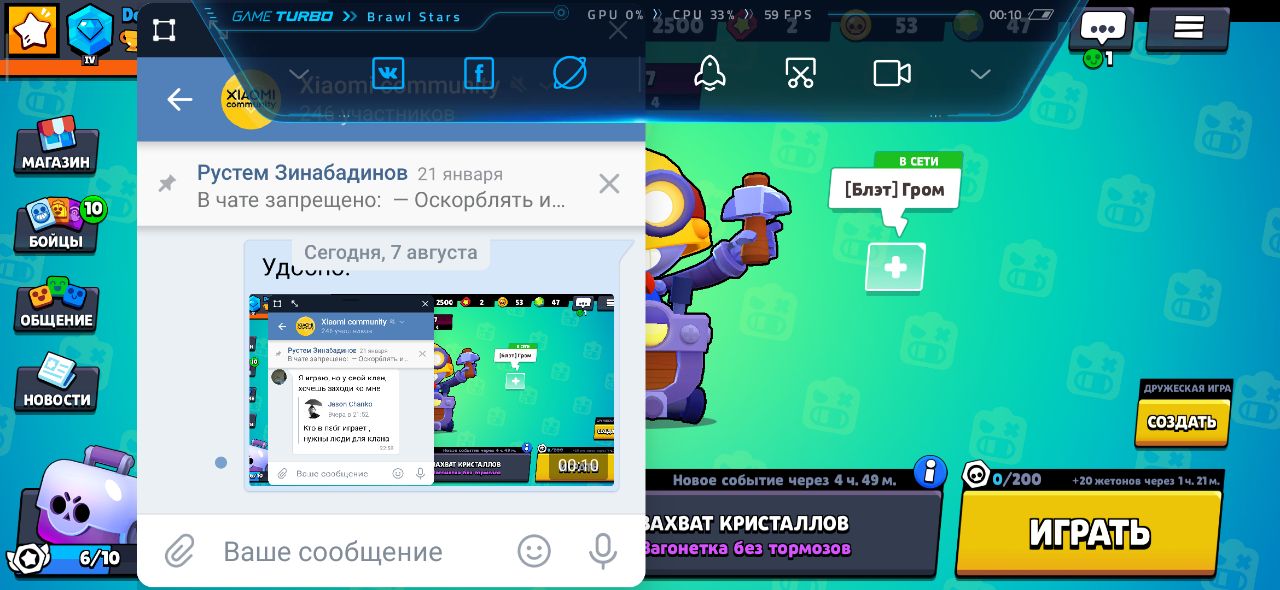The height and width of the screenshot is (590, 1280).
Task: Tap the "[Блэт] Гром" player name bubble
Action: (x=895, y=189)
